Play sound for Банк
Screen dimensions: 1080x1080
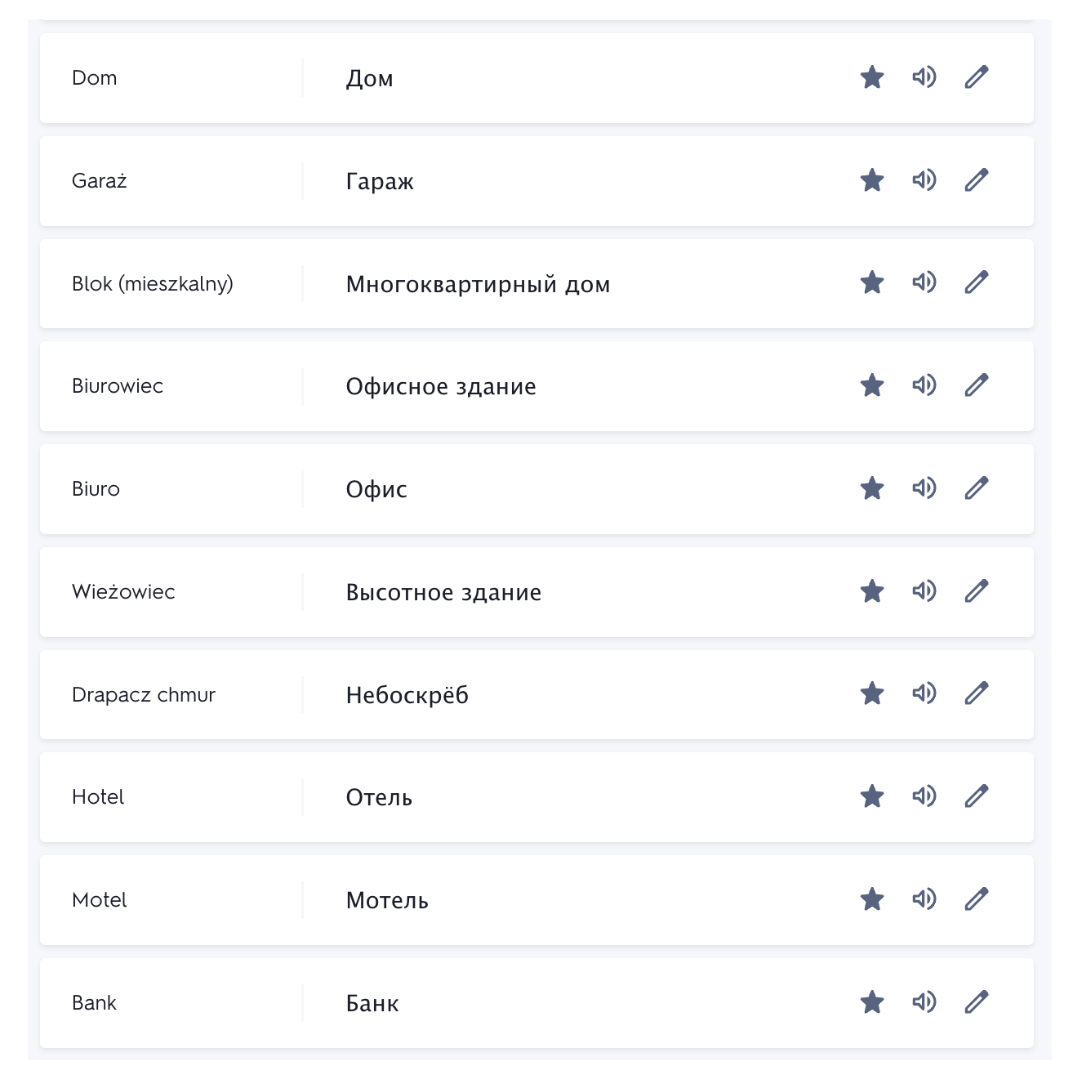coord(924,1001)
